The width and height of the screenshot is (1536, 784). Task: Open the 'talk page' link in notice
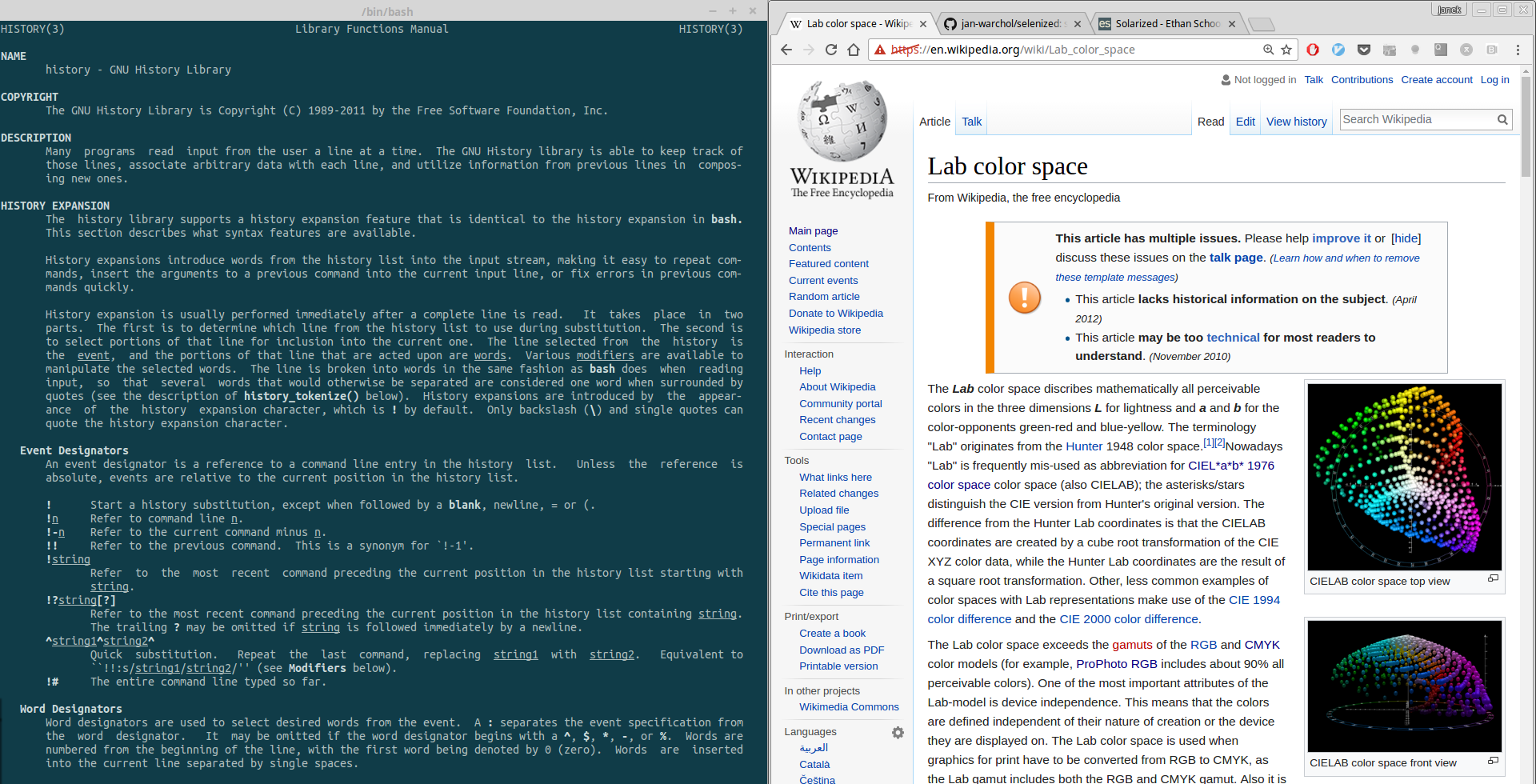1236,258
